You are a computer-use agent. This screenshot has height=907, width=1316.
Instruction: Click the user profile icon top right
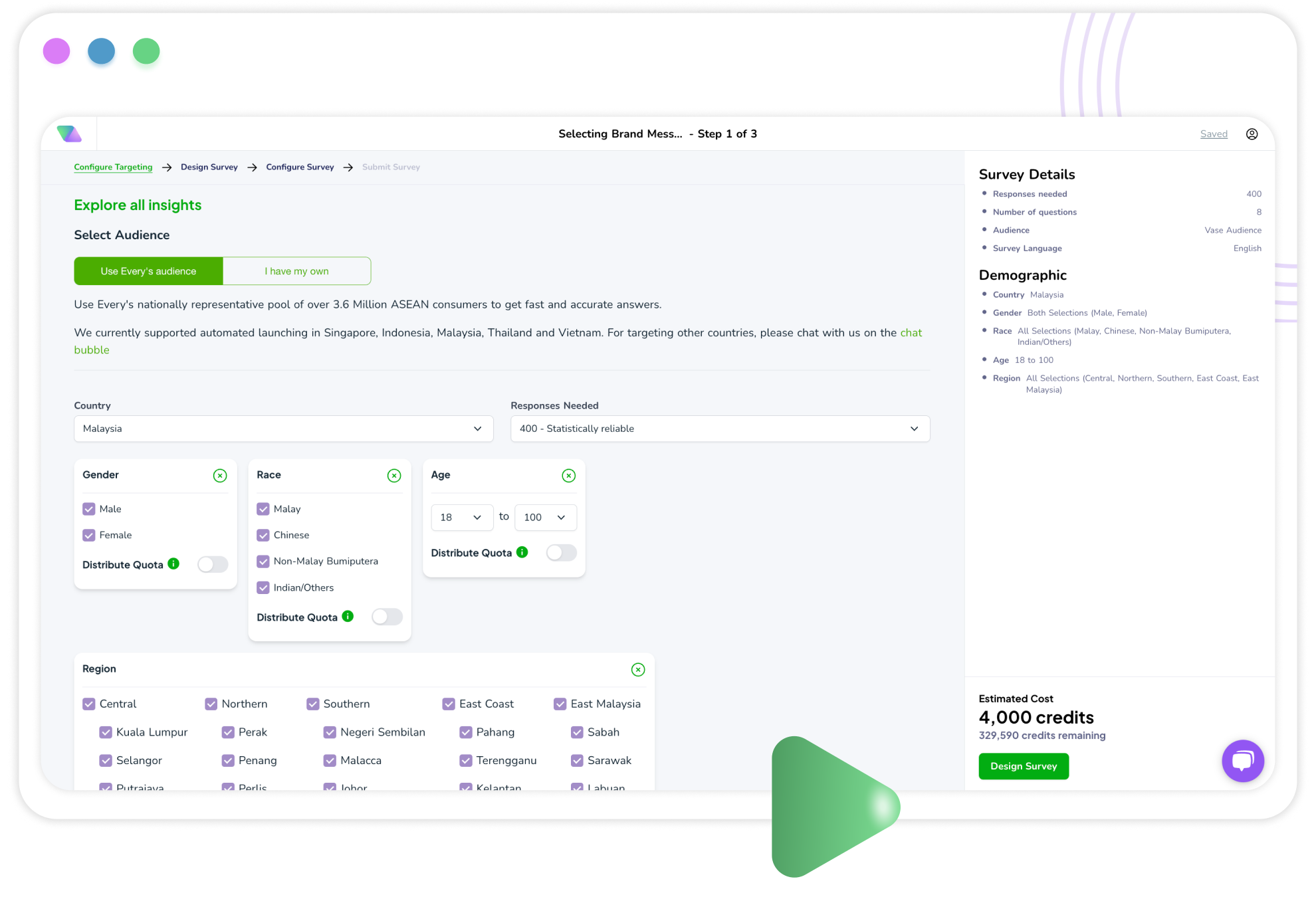1253,134
